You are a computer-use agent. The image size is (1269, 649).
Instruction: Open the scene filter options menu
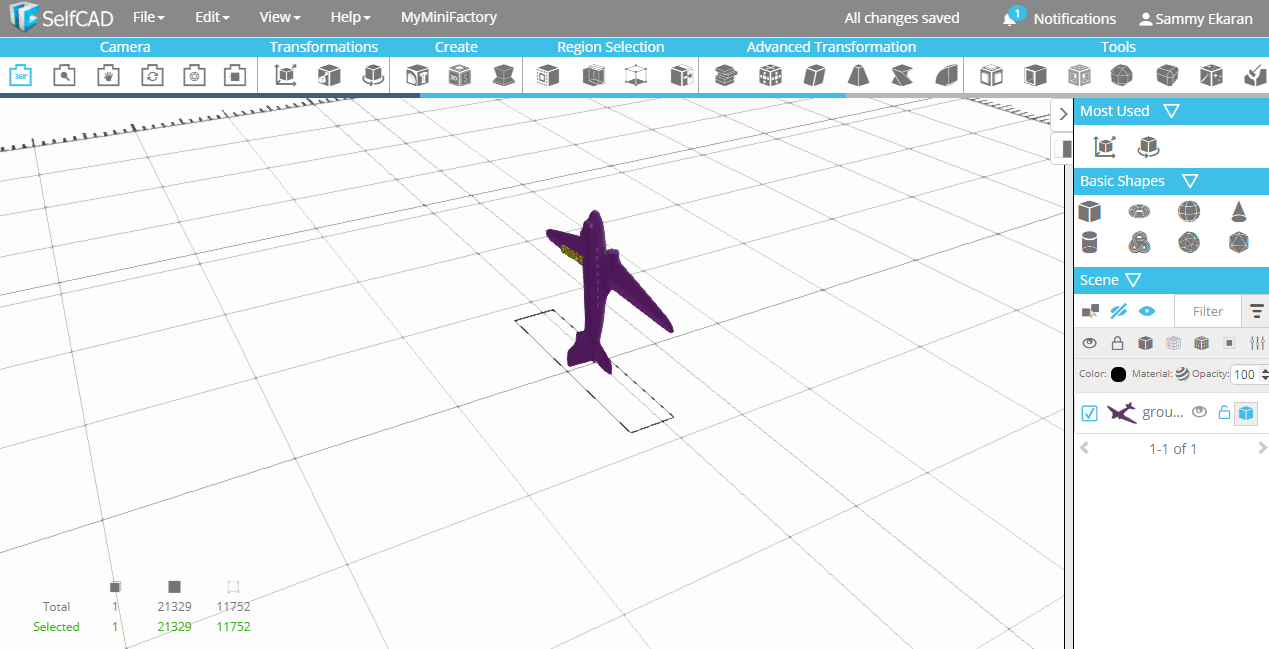click(x=1257, y=311)
